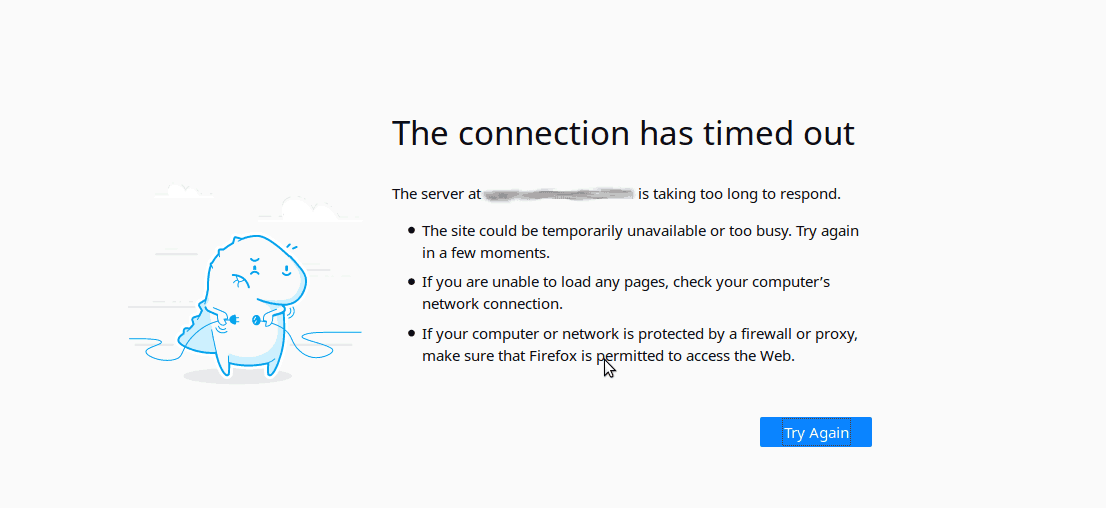Click the Try Again button
Viewport: 1106px width, 508px height.
[x=815, y=432]
